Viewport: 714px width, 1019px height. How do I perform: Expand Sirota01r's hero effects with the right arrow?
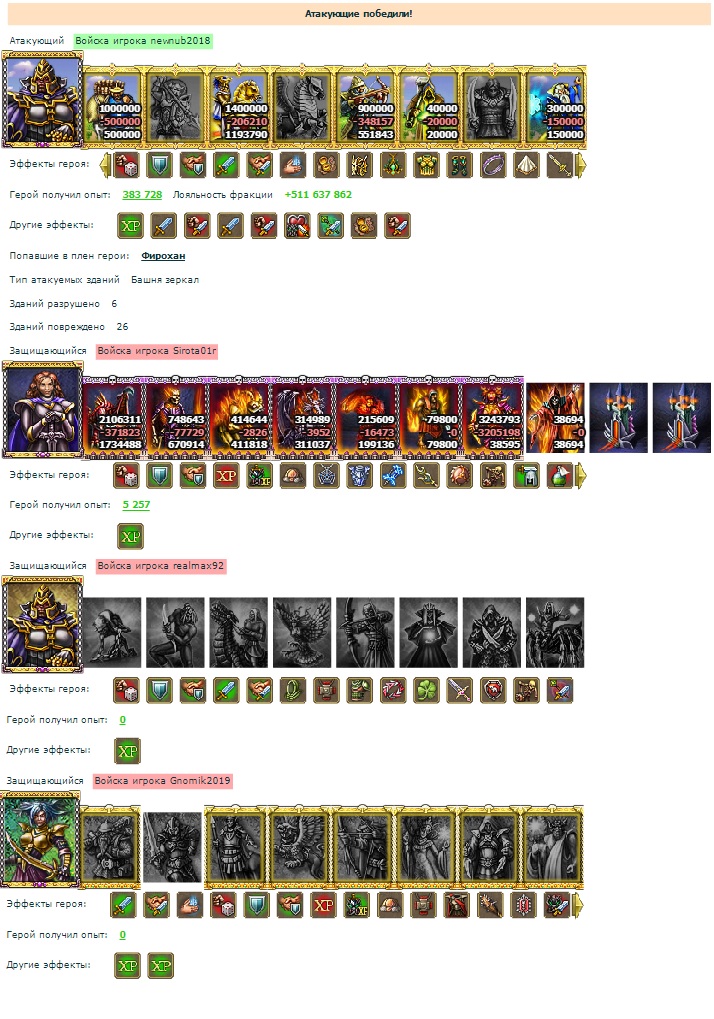[x=580, y=476]
